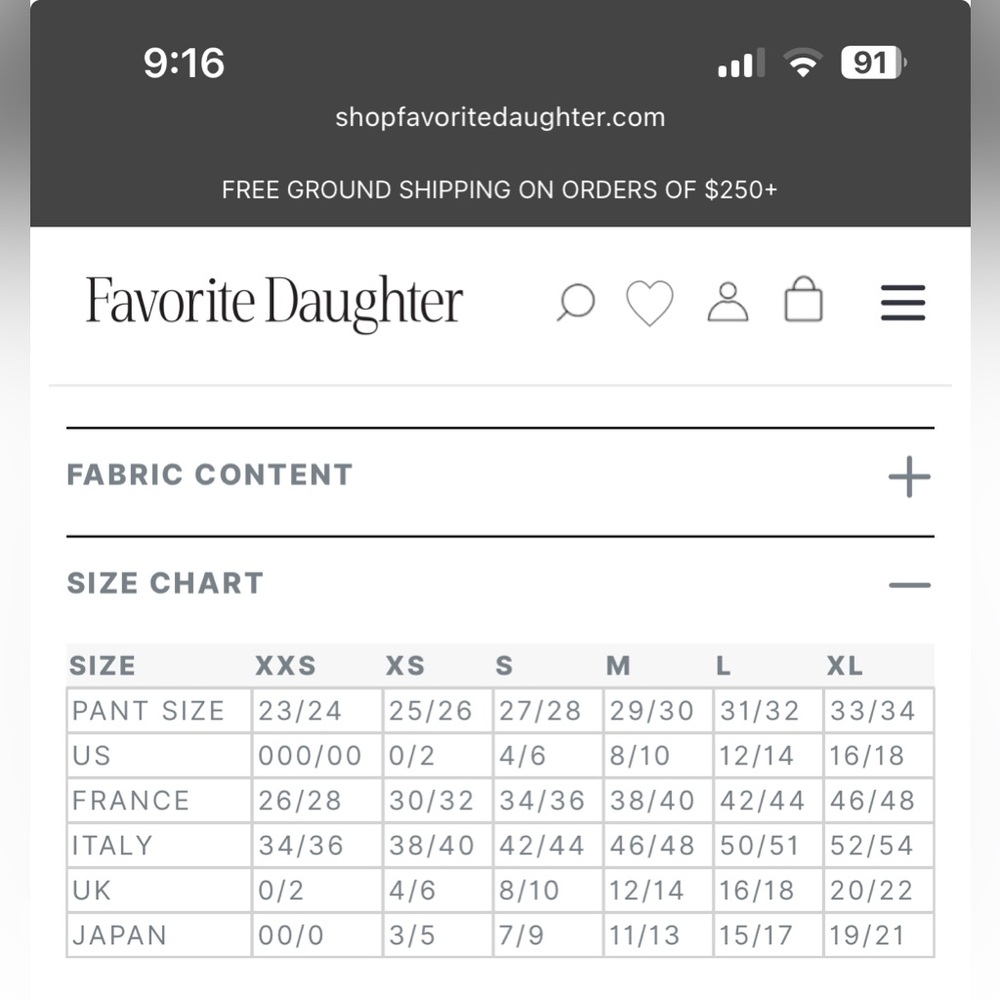Open the wishlist heart icon
This screenshot has width=1000, height=1000.
coord(649,303)
